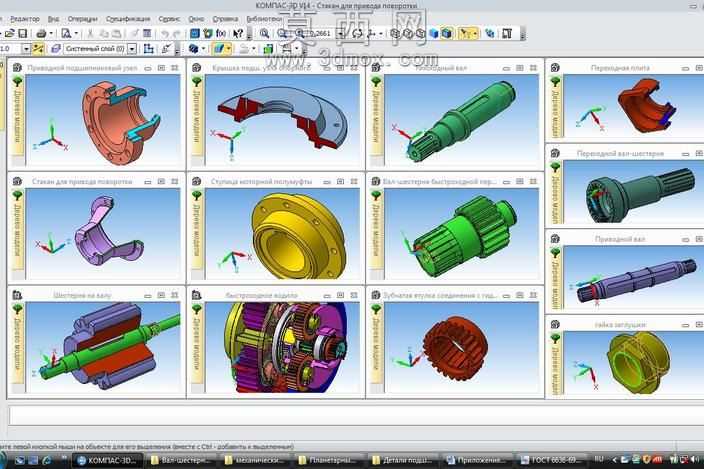Open the f(x) variables panel
Screen dimensions: 704x469
click(x=221, y=33)
